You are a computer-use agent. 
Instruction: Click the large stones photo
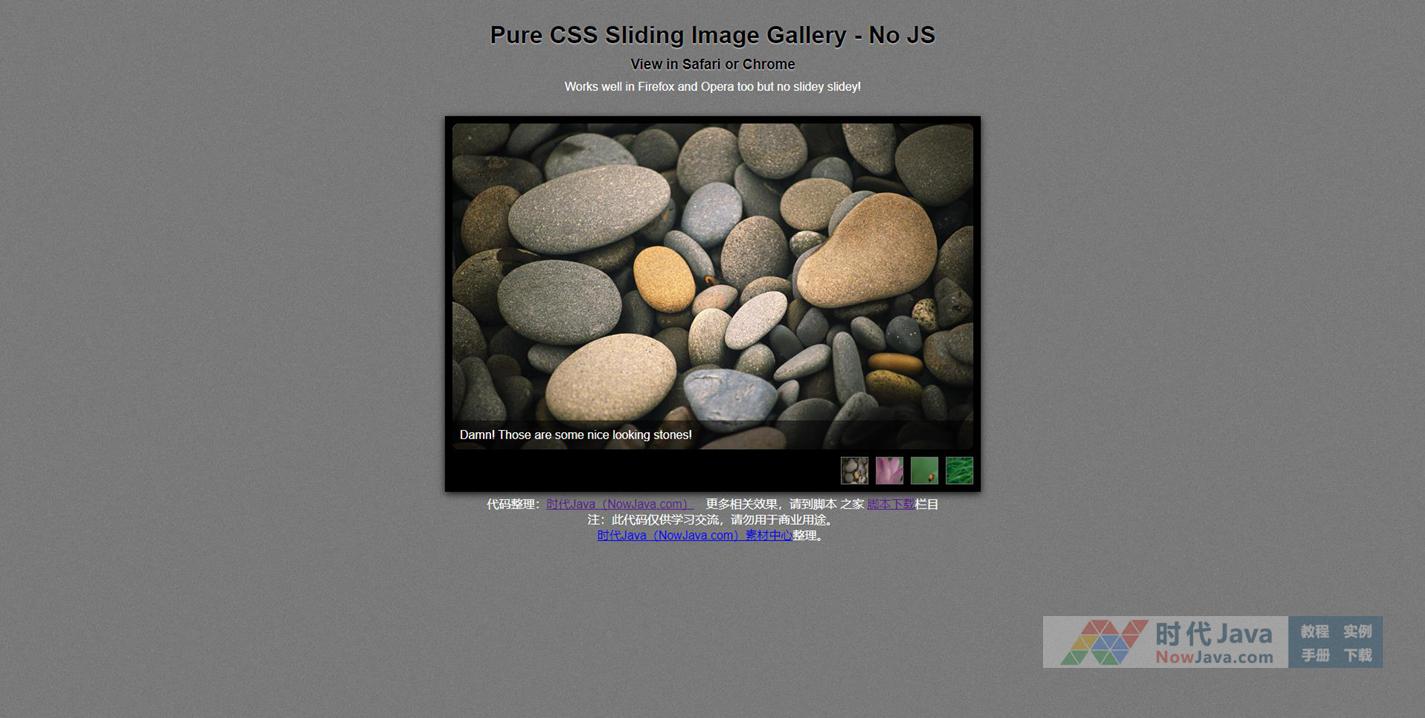coord(712,270)
